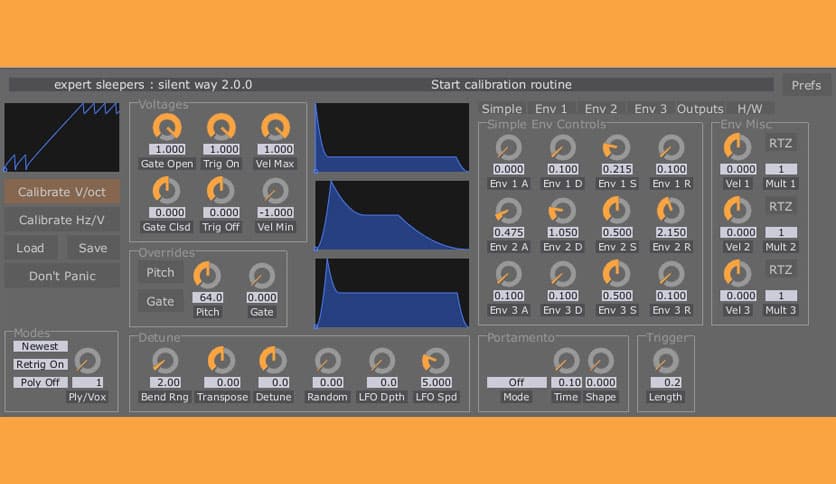Click the Trigger Length knob

665,361
